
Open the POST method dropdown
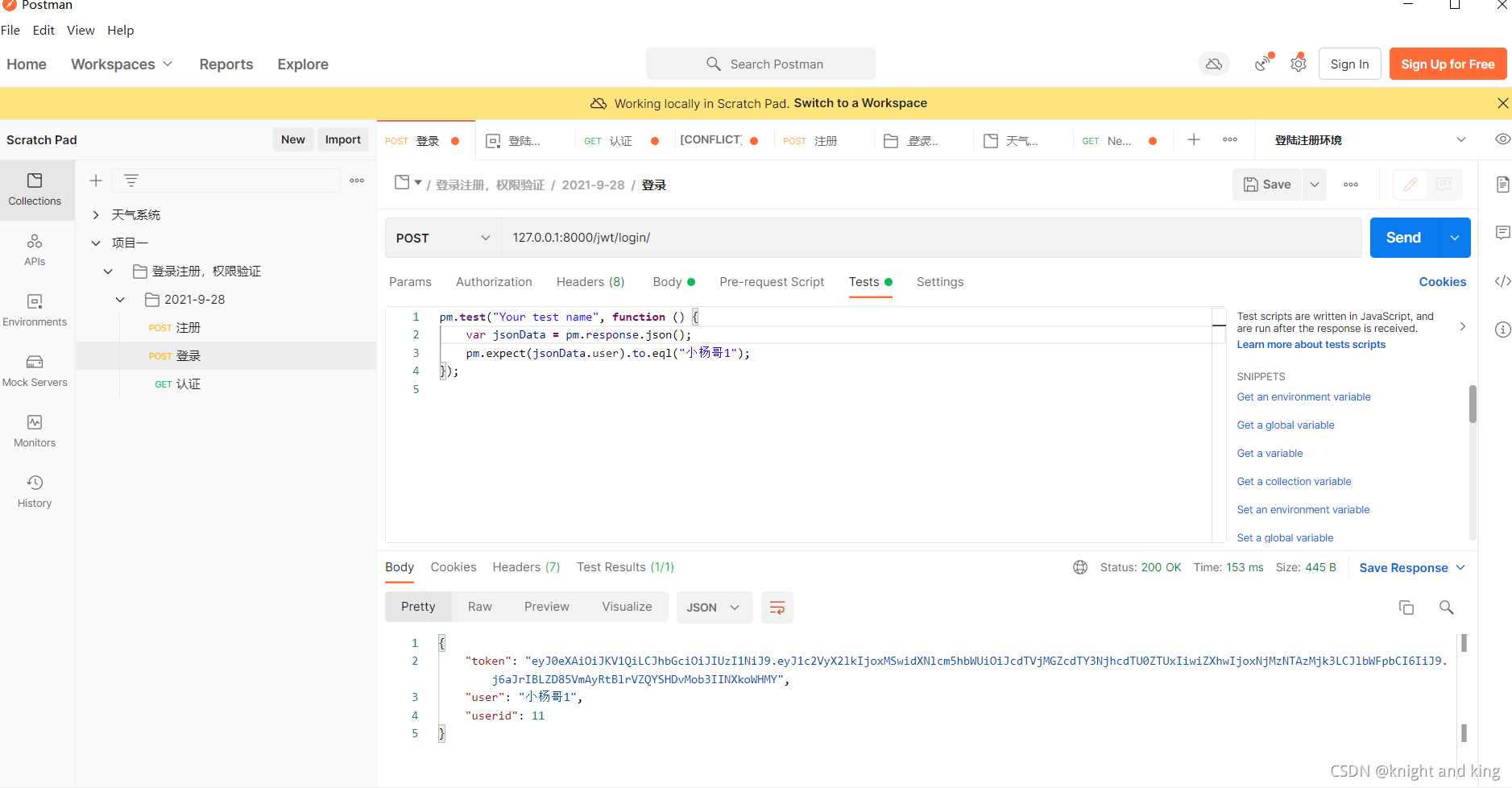[x=443, y=238]
